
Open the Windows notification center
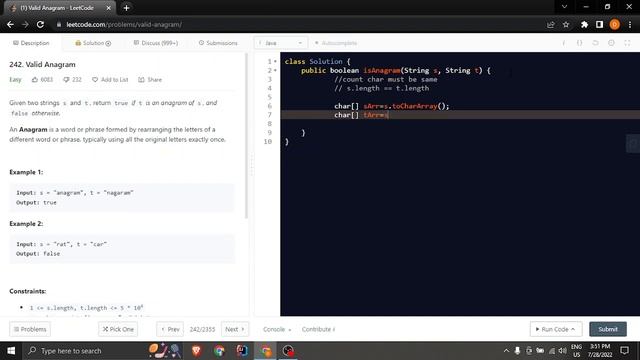point(624,351)
